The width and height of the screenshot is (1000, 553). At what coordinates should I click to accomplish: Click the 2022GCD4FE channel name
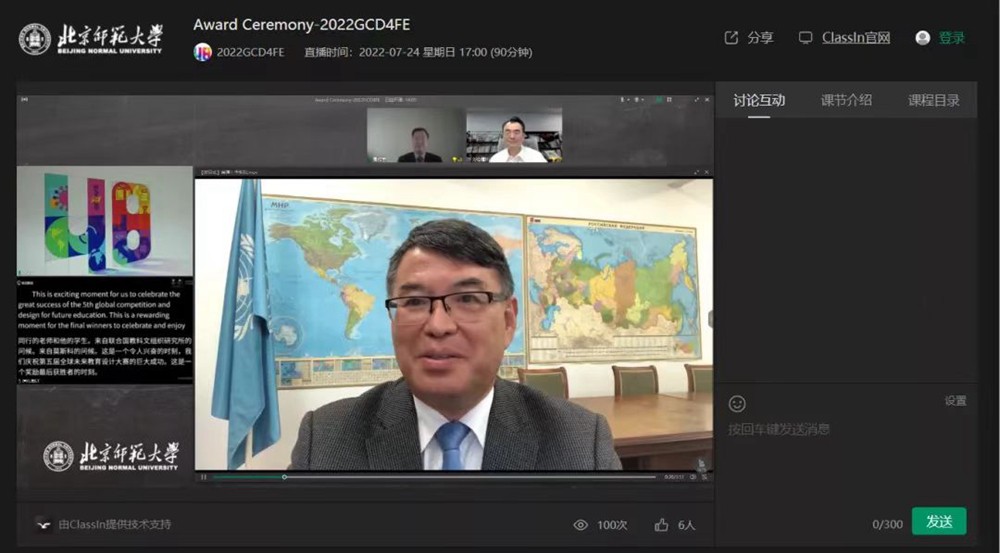[x=251, y=52]
